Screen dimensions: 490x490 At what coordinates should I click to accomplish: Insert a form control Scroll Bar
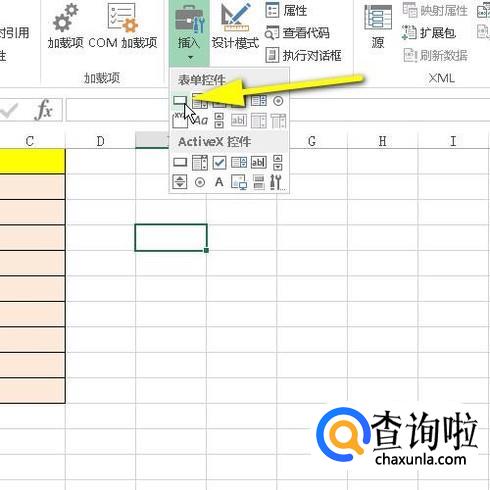(x=219, y=120)
